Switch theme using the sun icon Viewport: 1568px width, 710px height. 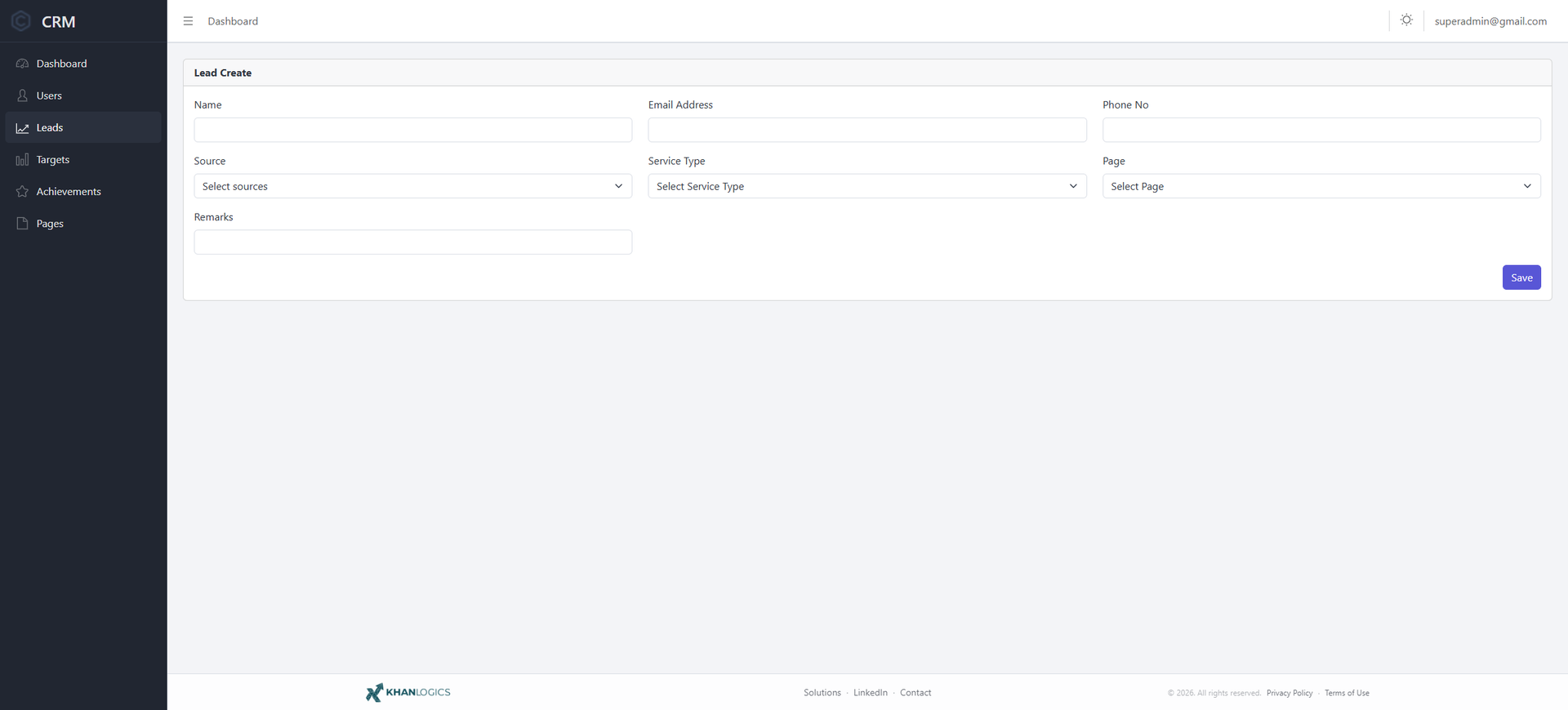pyautogui.click(x=1406, y=20)
